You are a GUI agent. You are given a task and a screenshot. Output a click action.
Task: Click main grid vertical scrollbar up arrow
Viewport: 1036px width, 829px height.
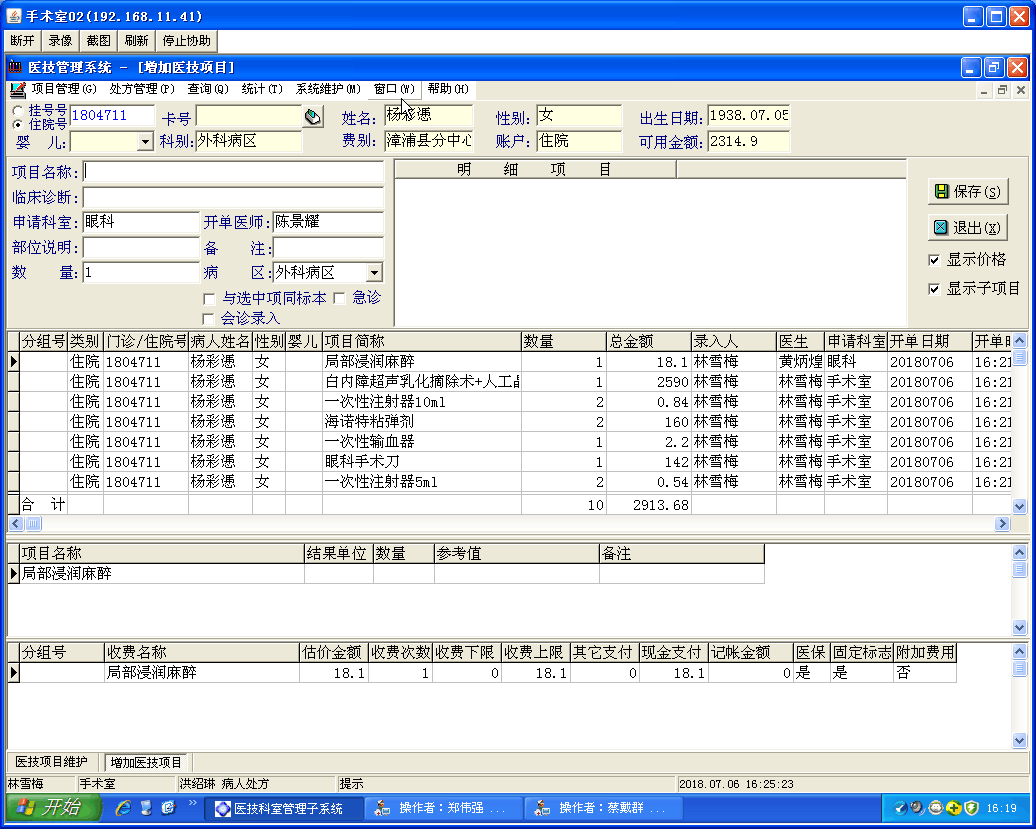click(x=1019, y=341)
